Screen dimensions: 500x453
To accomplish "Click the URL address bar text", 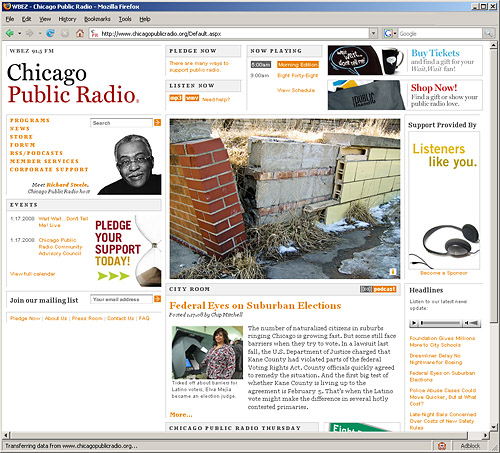I will (x=161, y=33).
